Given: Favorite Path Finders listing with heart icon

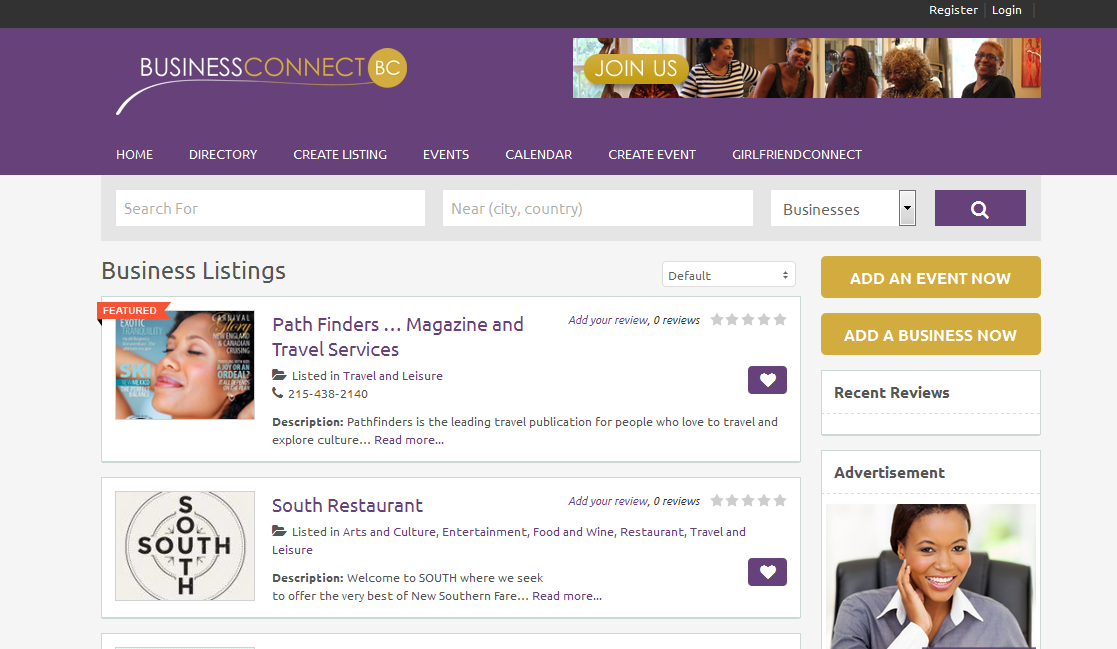Looking at the screenshot, I should click(x=767, y=380).
